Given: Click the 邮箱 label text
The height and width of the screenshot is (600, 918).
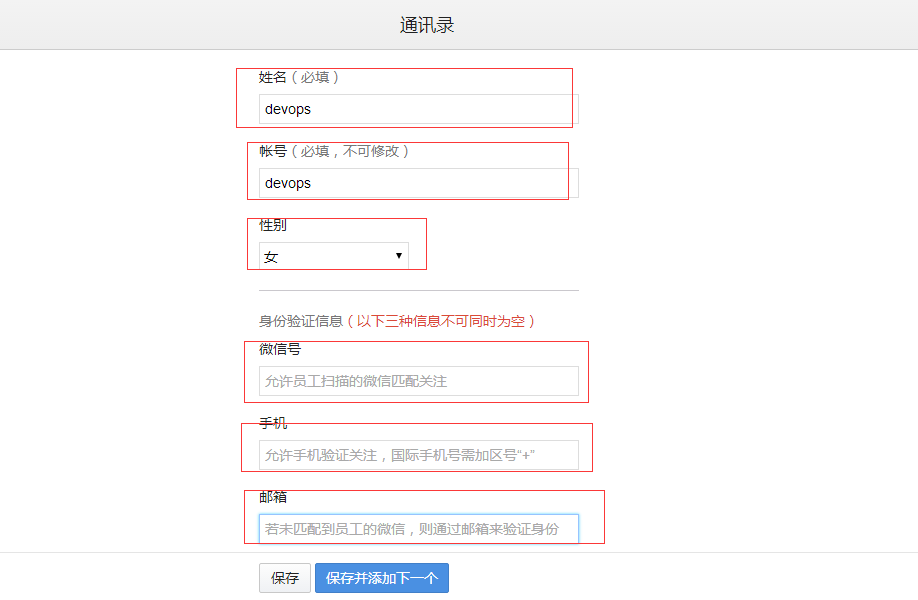Looking at the screenshot, I should click(x=273, y=497).
